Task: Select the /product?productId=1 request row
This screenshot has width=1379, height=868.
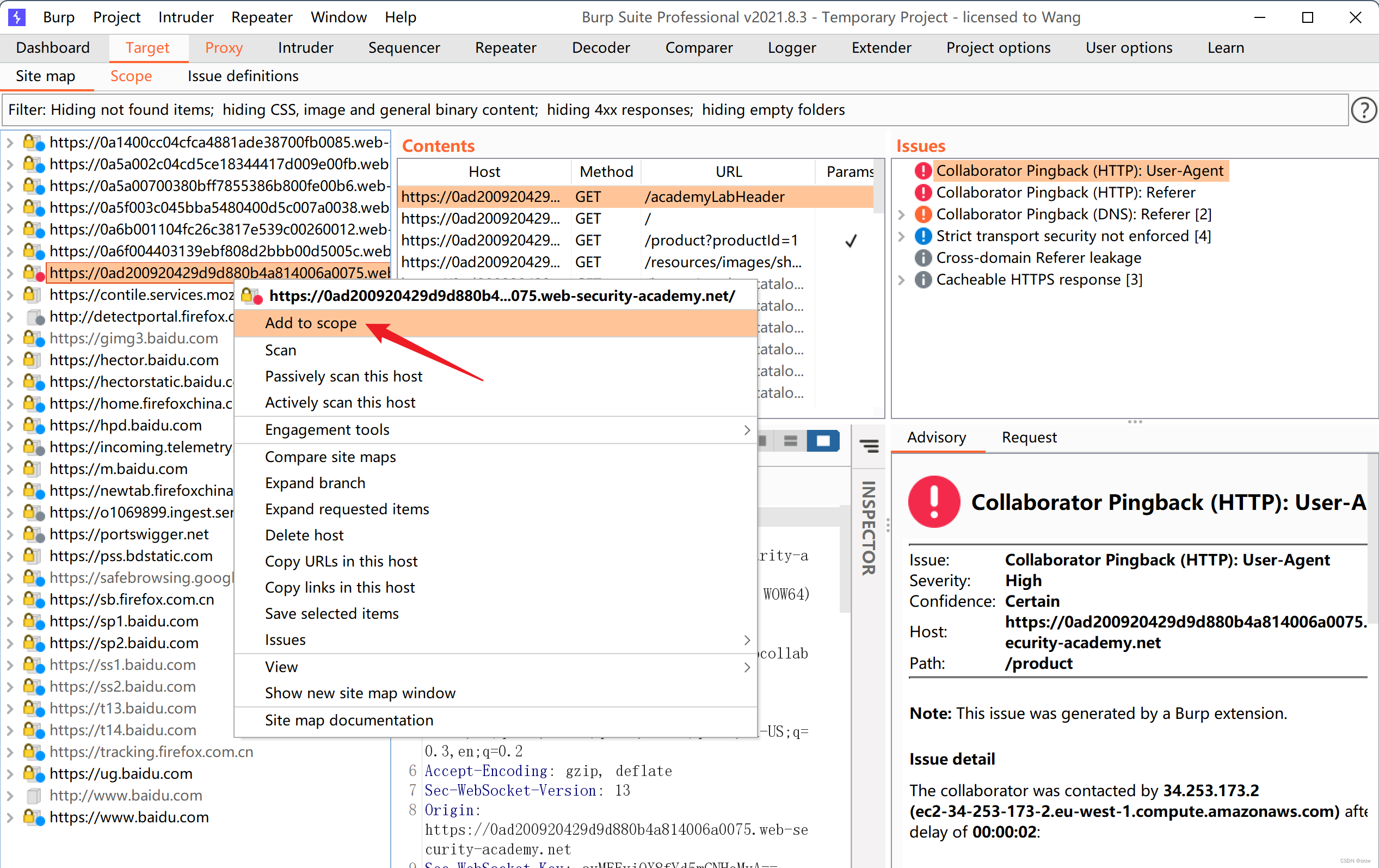Action: (x=721, y=241)
